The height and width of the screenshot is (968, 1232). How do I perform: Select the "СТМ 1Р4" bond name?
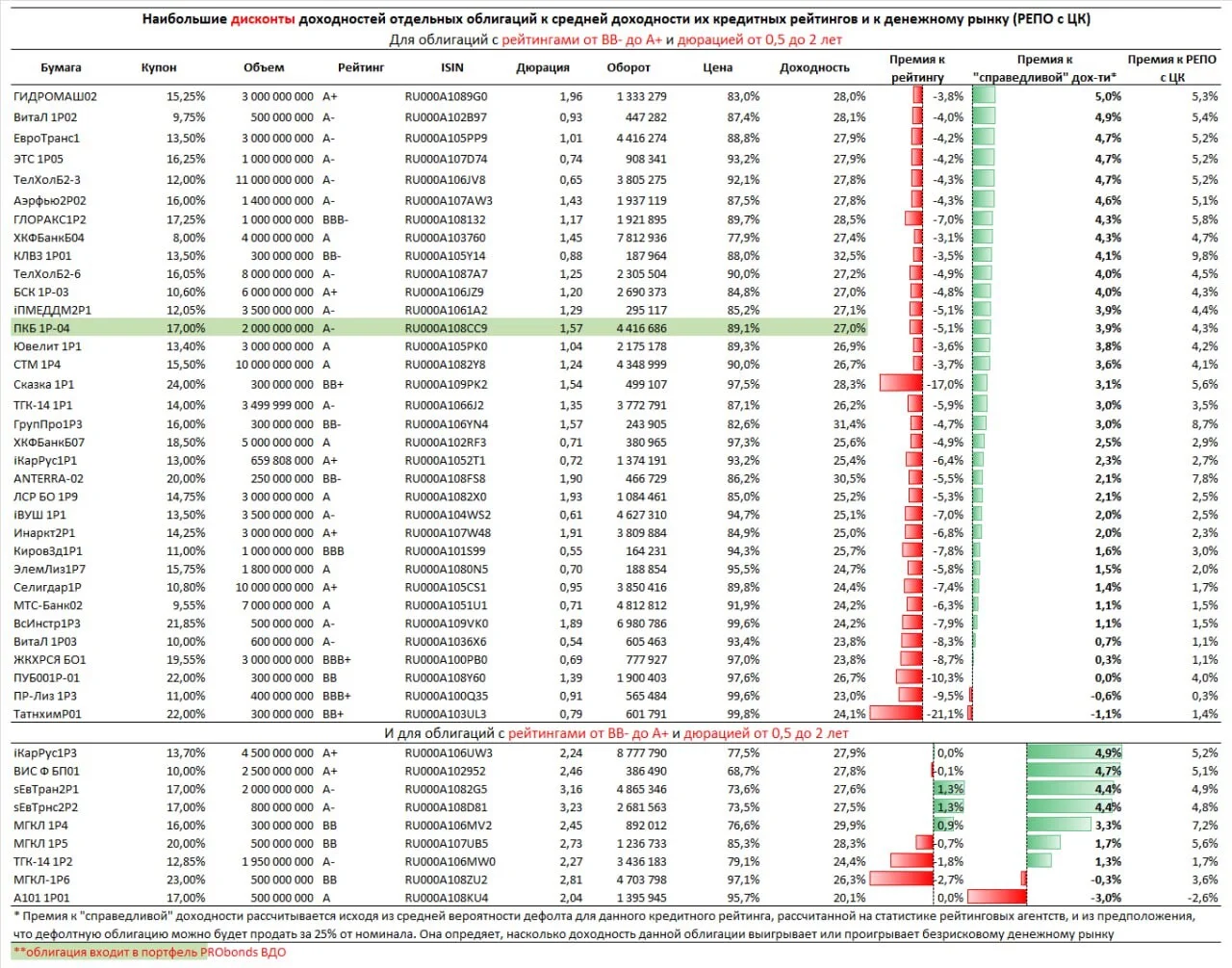coord(37,365)
